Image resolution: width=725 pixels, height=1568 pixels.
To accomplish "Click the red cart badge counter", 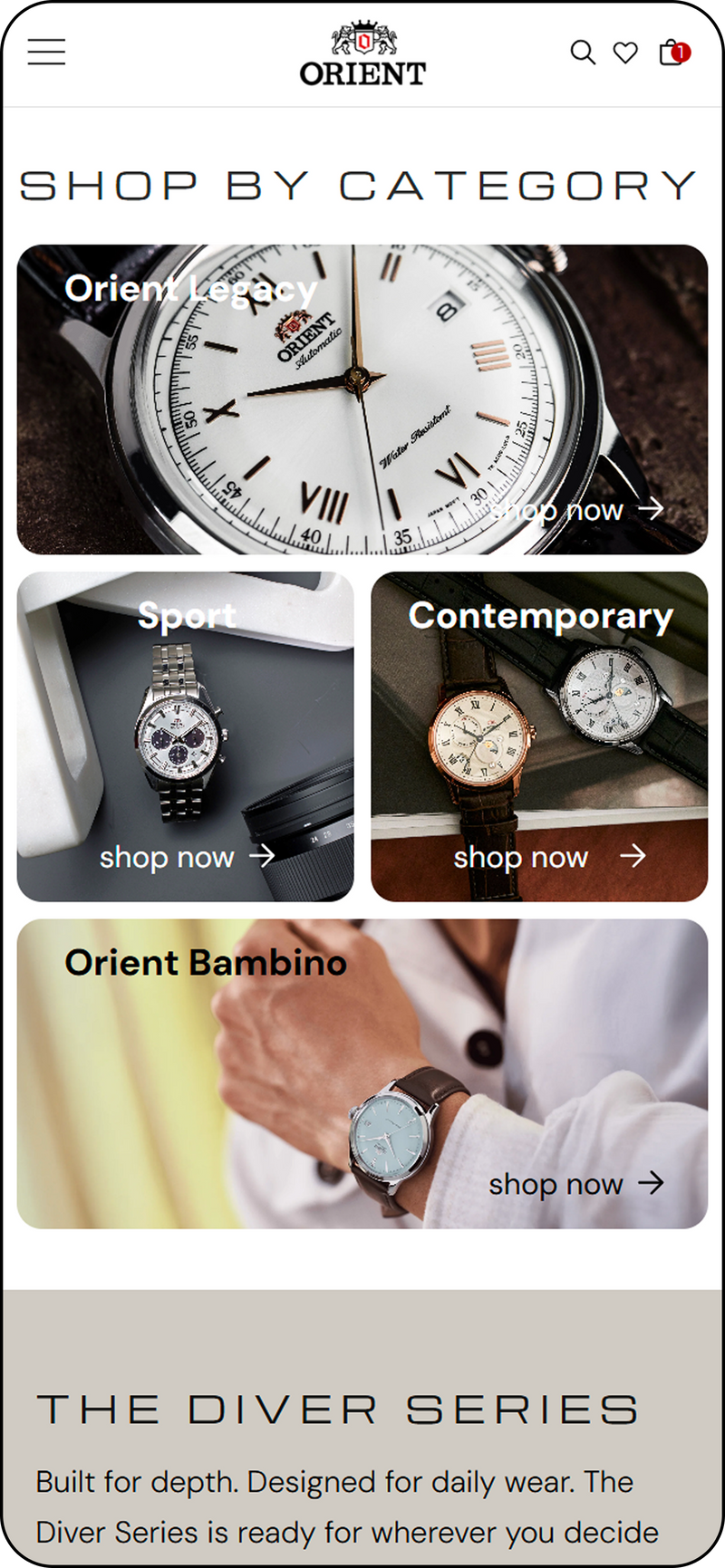I will coord(681,53).
